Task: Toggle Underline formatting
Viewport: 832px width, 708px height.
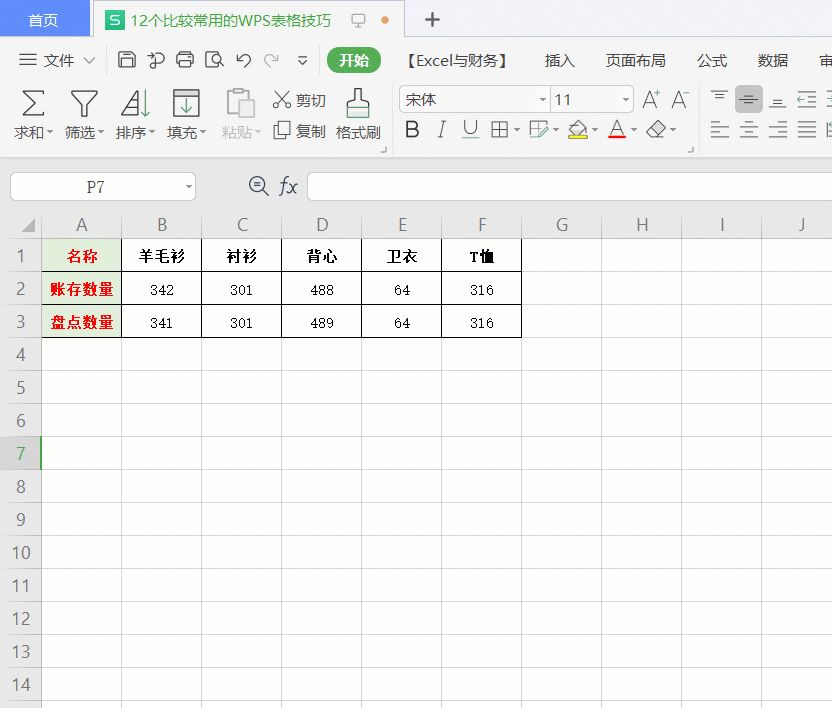Action: [470, 130]
